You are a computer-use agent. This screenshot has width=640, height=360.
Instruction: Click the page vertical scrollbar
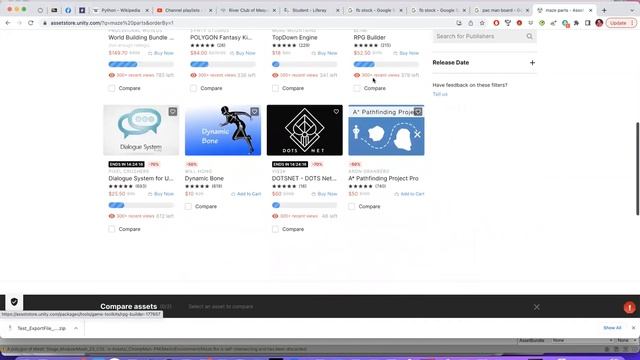pos(637,168)
